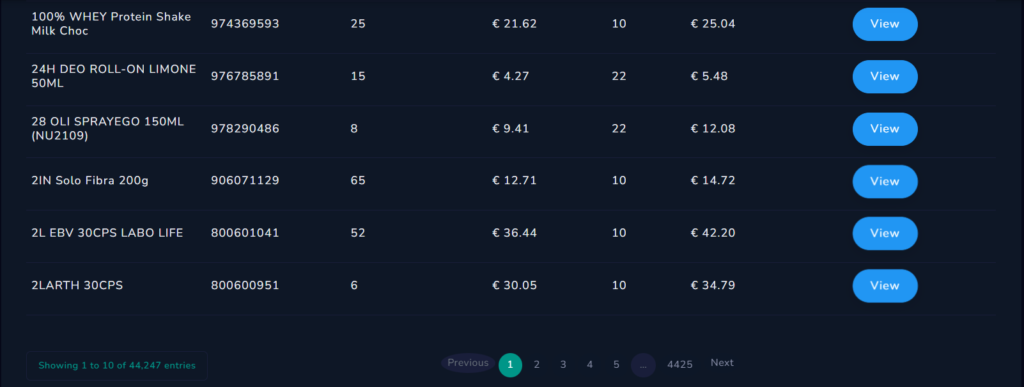Screen dimensions: 1024x387
Task: View the 100% WHEY Protein Shake product
Action: pos(885,24)
